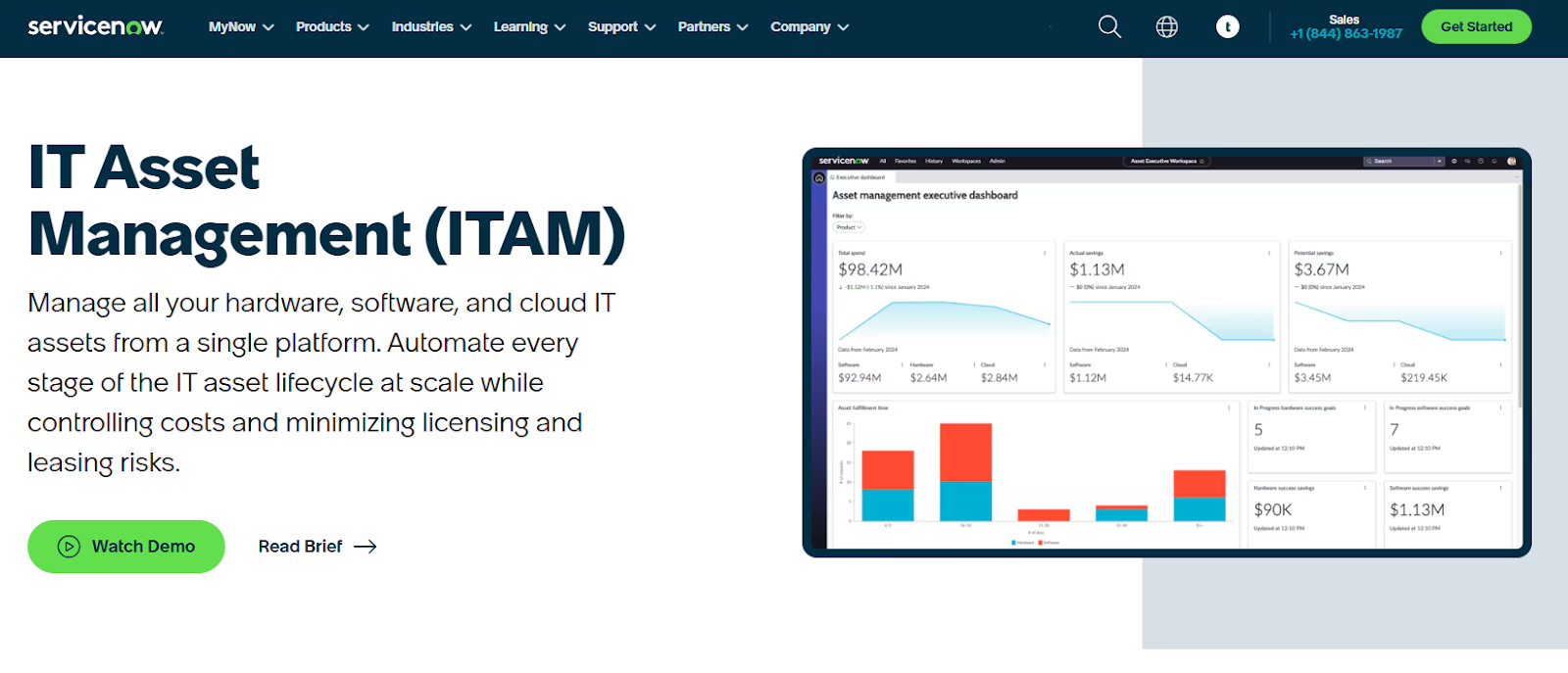Click the home icon in dashboard sidebar

pos(819,178)
